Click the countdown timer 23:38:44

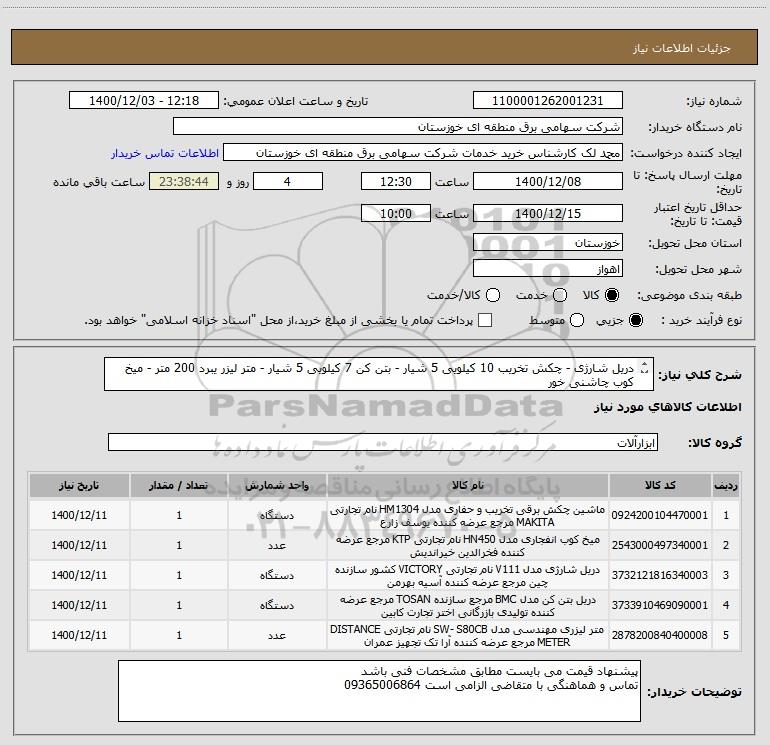(184, 181)
